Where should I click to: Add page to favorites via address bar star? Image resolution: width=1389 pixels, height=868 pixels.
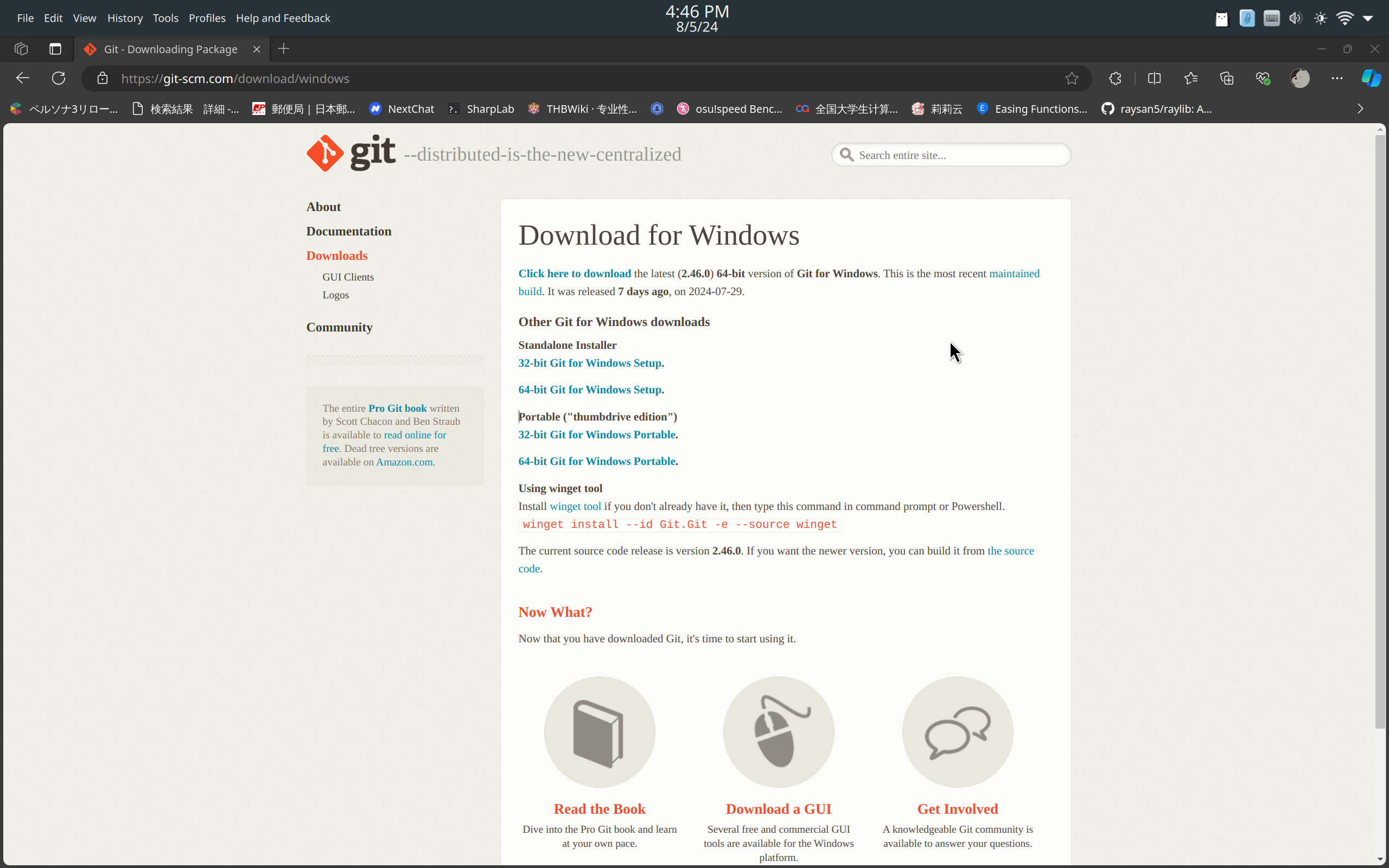(1071, 78)
